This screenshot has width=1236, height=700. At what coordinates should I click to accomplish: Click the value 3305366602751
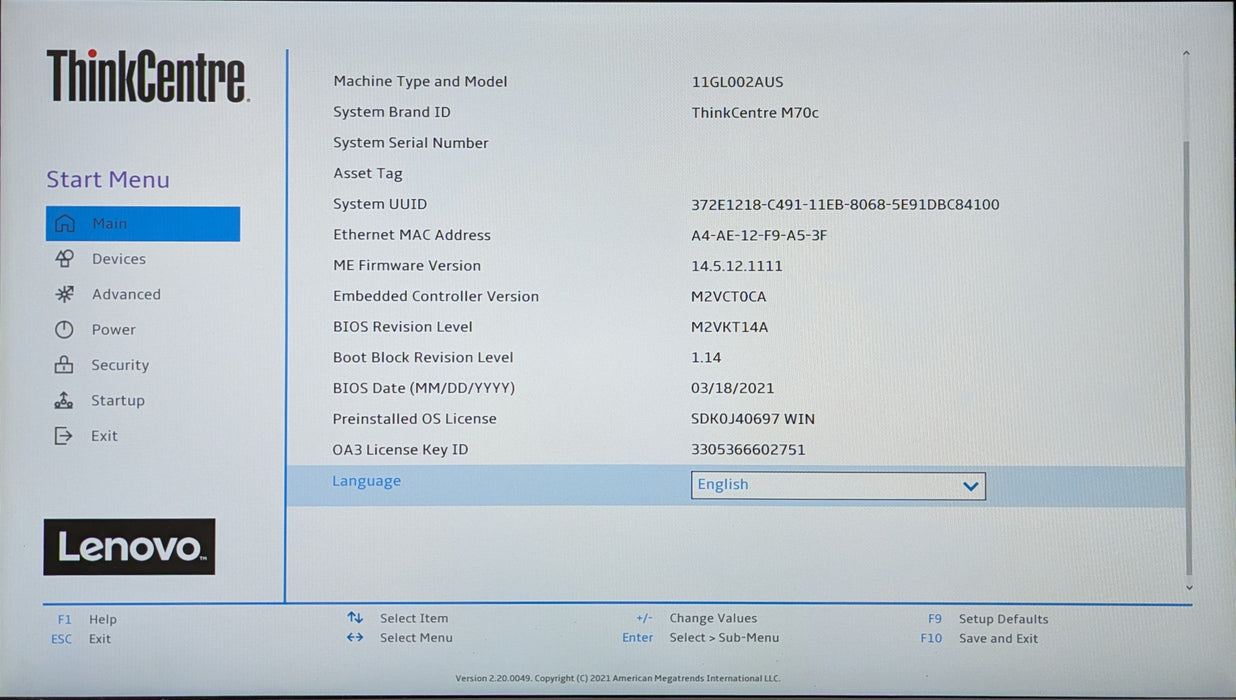[748, 450]
